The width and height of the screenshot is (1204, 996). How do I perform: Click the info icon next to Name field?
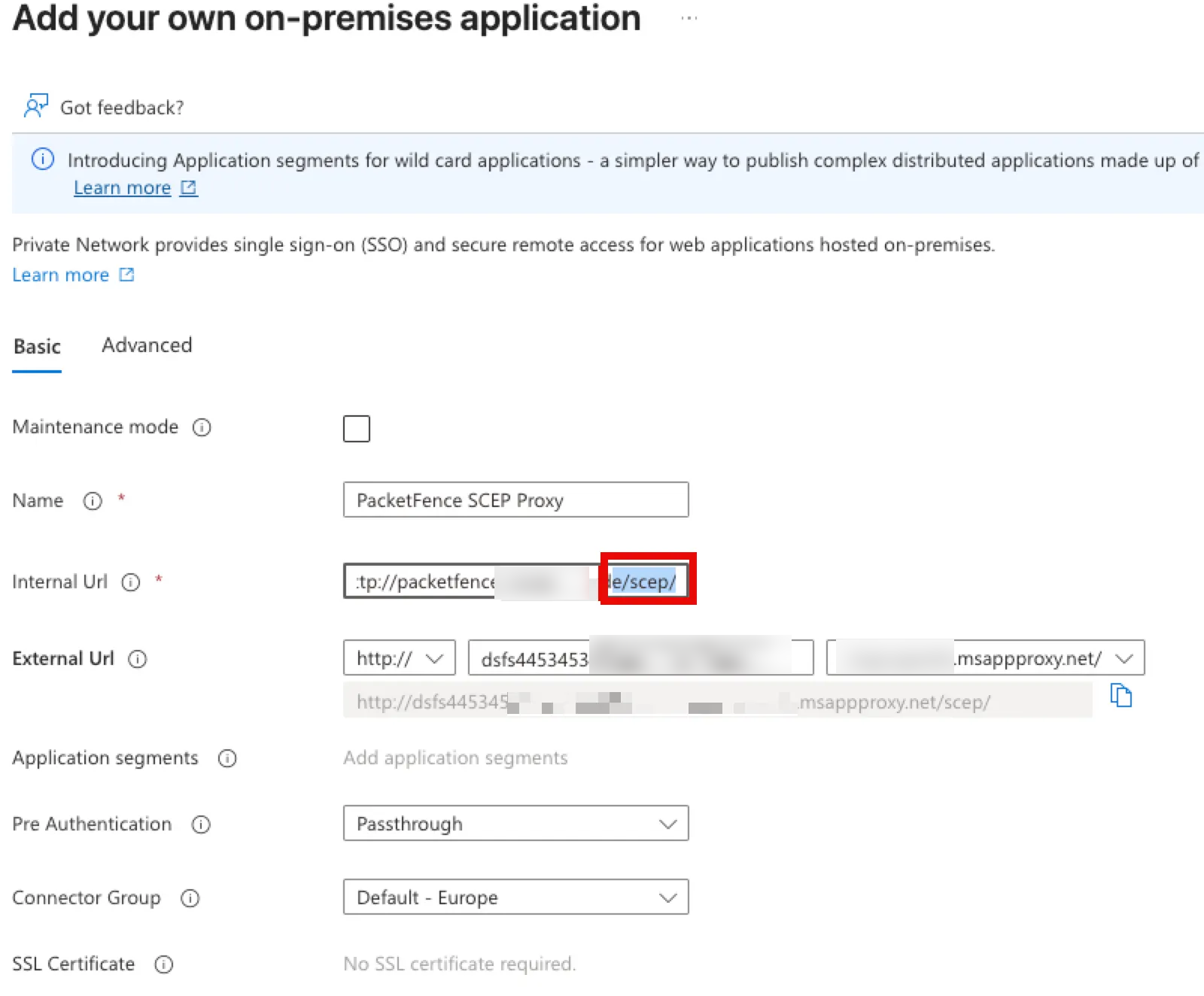tap(92, 501)
